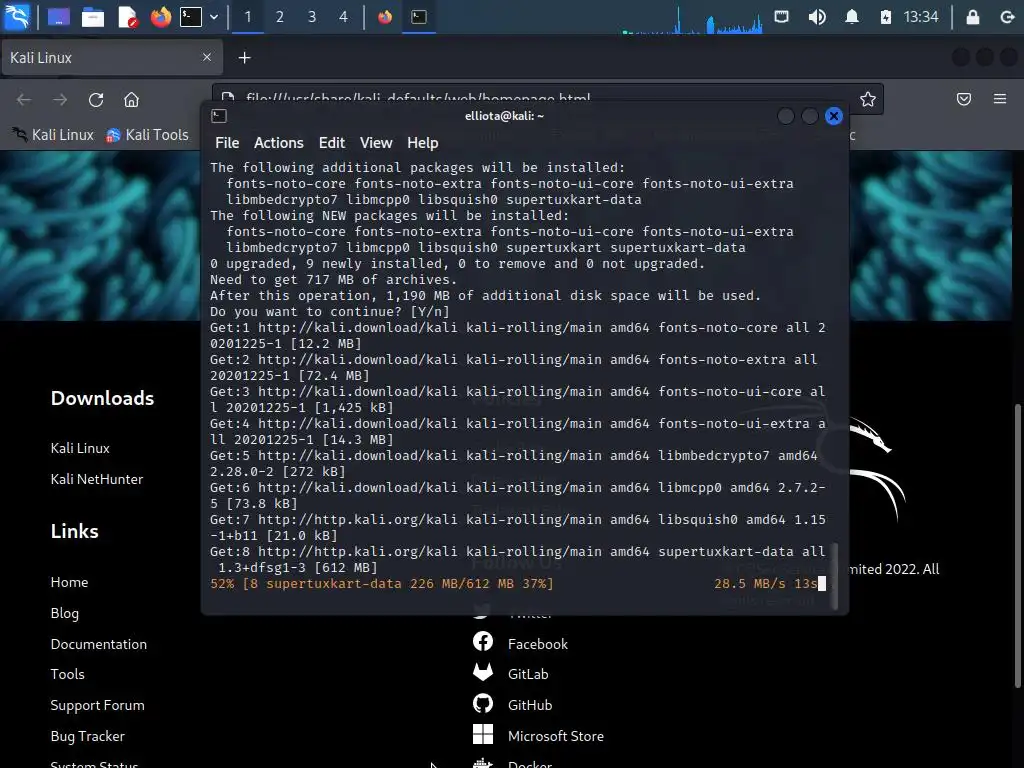
Task: Open the terminal File menu
Action: (x=227, y=143)
